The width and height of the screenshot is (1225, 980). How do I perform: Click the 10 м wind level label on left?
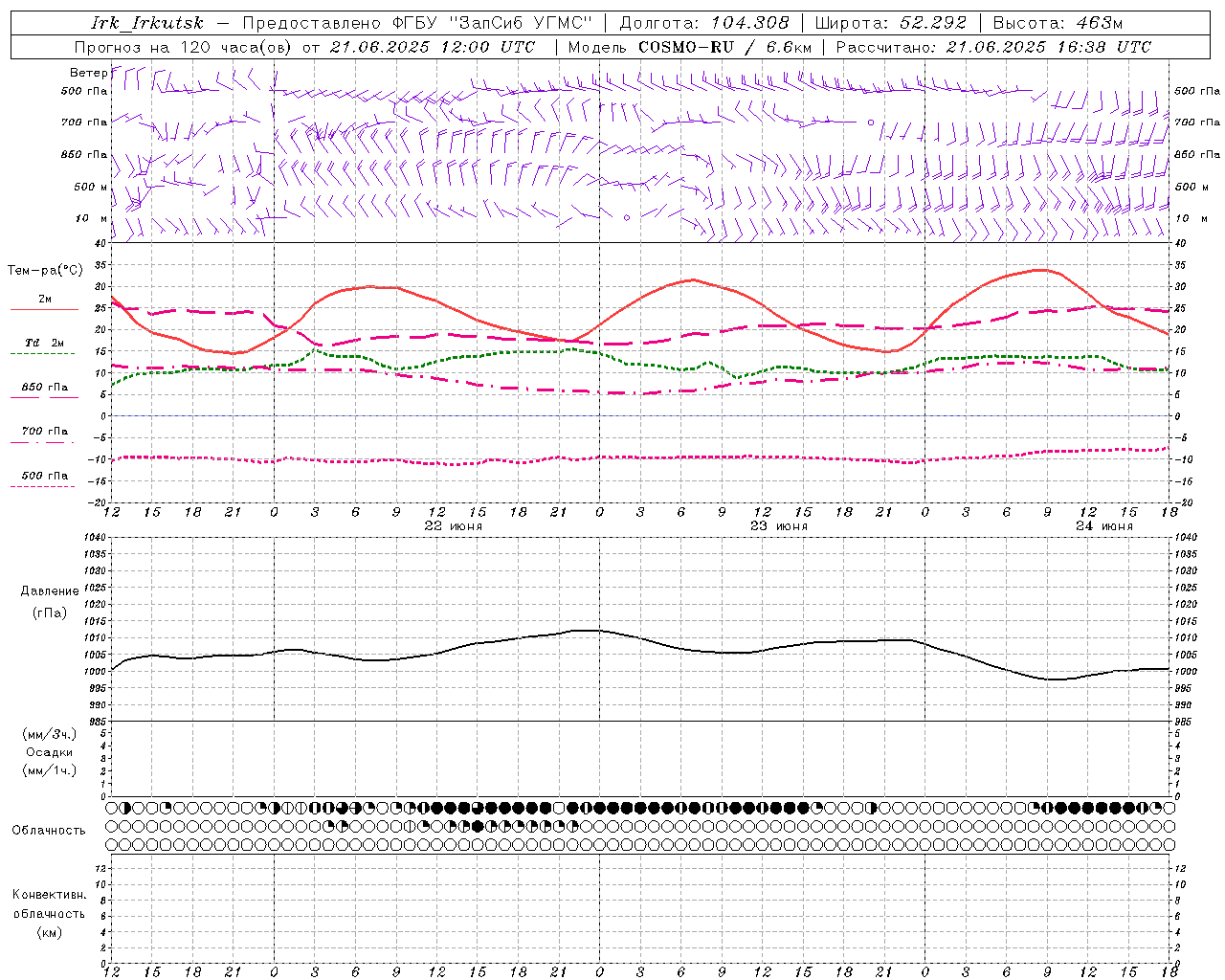point(91,218)
